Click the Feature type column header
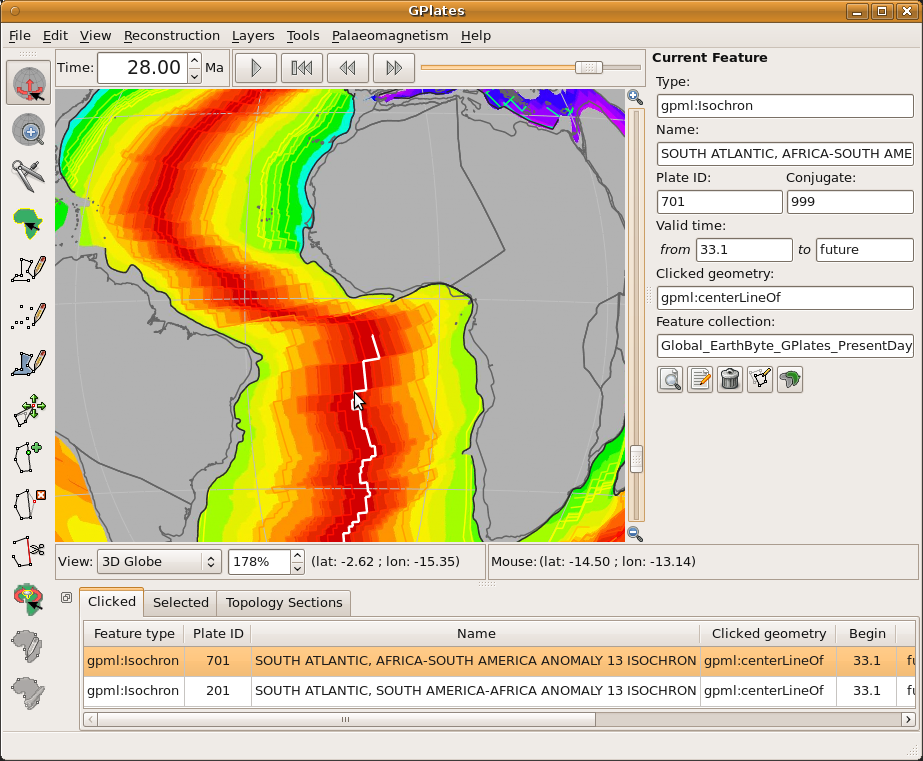 pyautogui.click(x=134, y=633)
